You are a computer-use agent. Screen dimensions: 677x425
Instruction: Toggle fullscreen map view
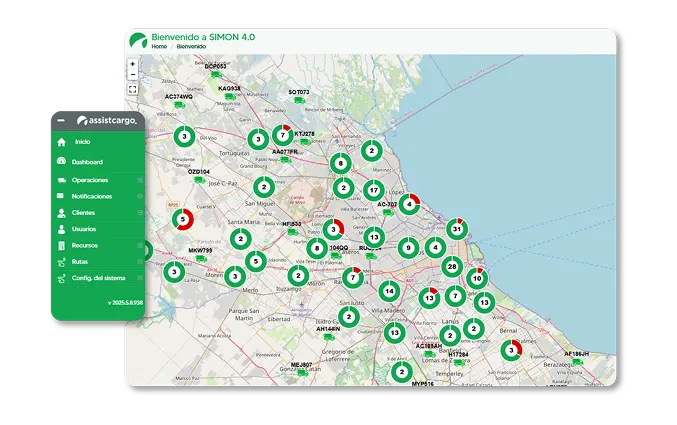pyautogui.click(x=132, y=90)
